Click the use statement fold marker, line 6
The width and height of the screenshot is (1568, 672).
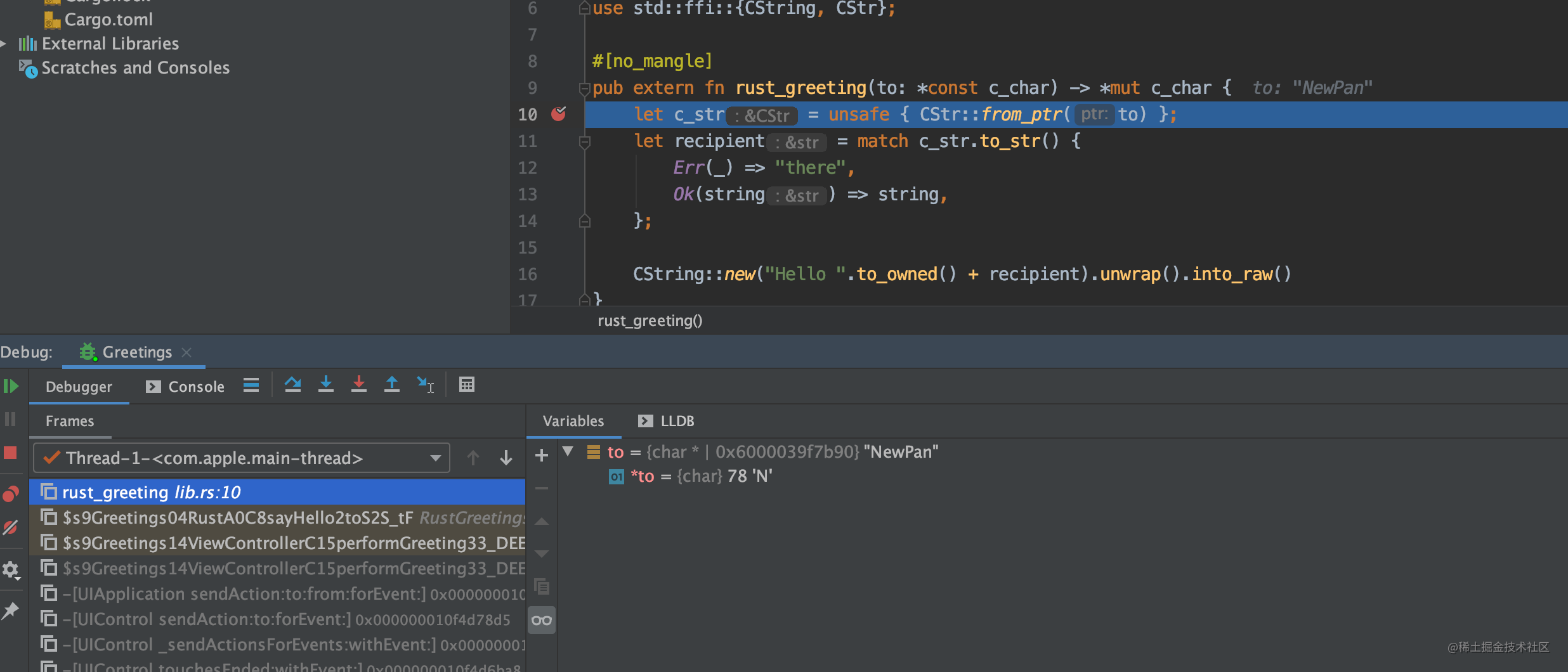point(585,8)
